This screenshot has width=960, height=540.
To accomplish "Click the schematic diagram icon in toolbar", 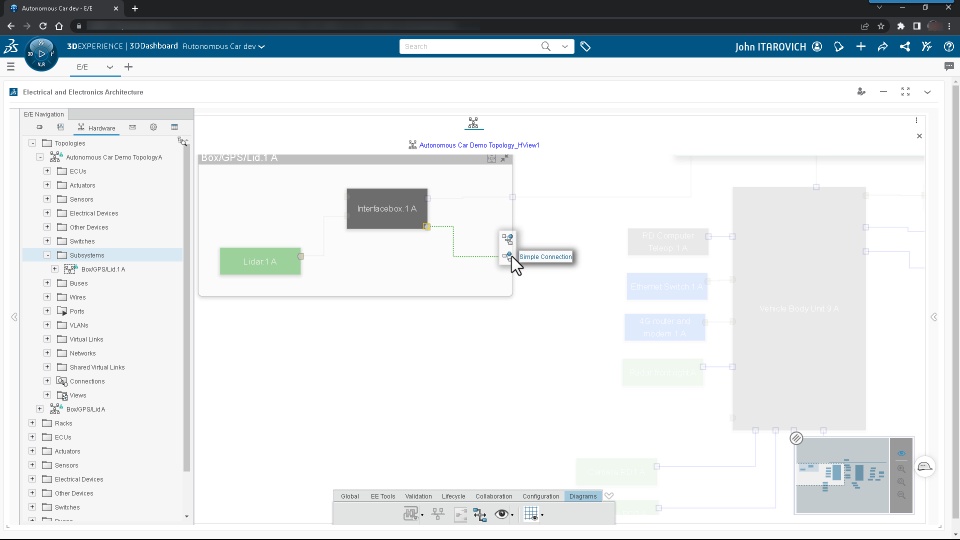I will 411,514.
